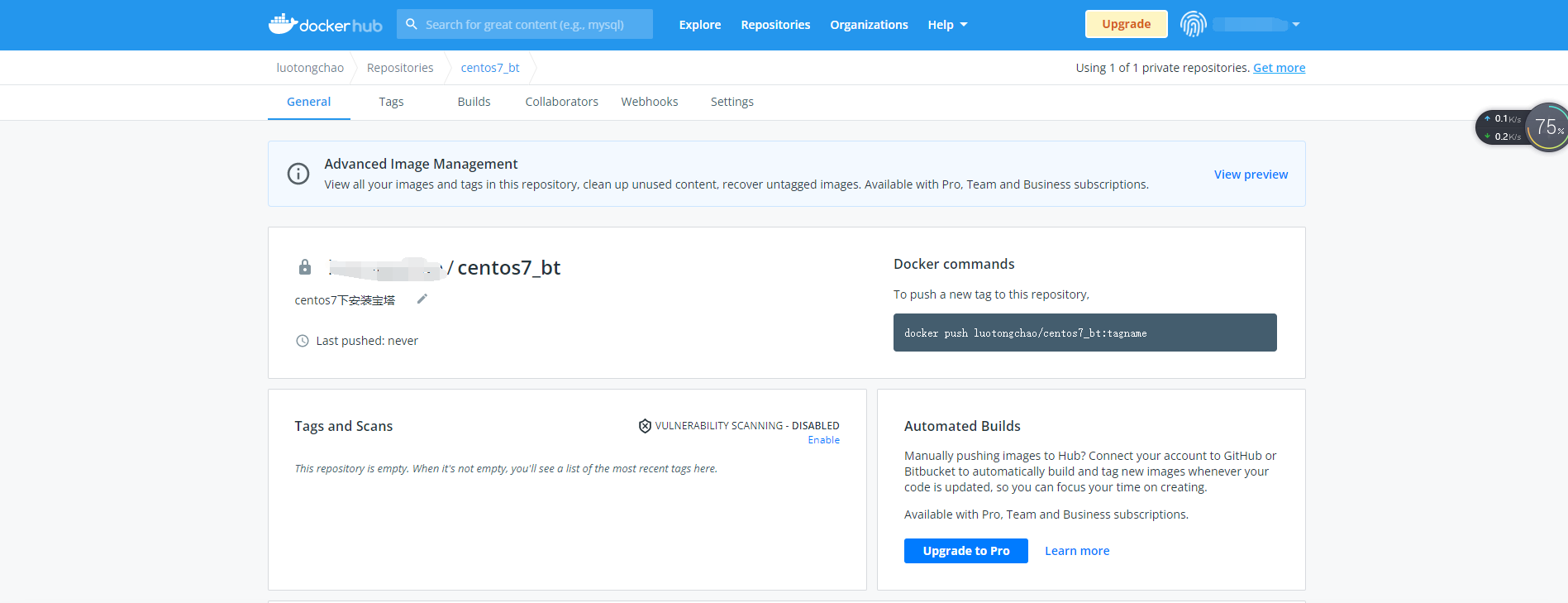Click the Upgrade to Pro button
Viewport: 1568px width, 603px height.
coord(966,551)
